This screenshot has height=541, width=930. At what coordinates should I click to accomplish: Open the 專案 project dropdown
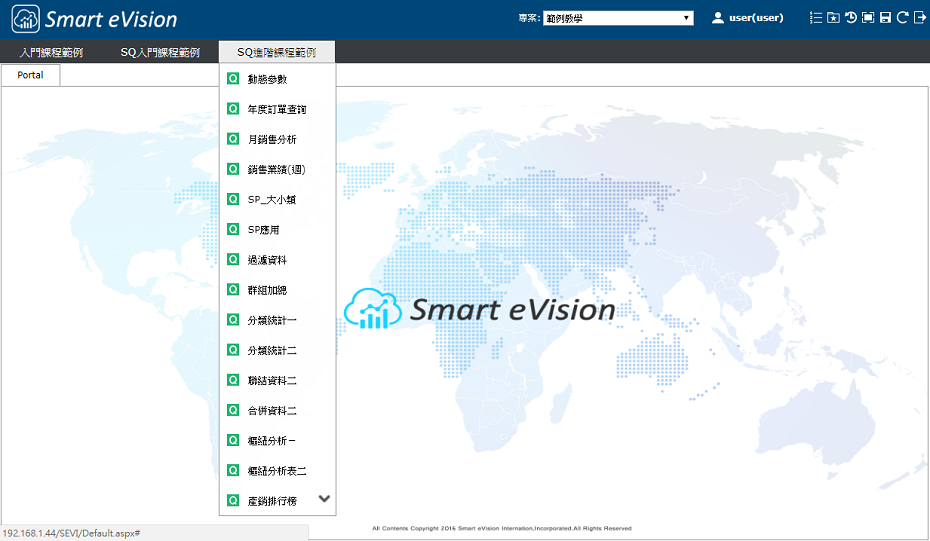pyautogui.click(x=618, y=18)
